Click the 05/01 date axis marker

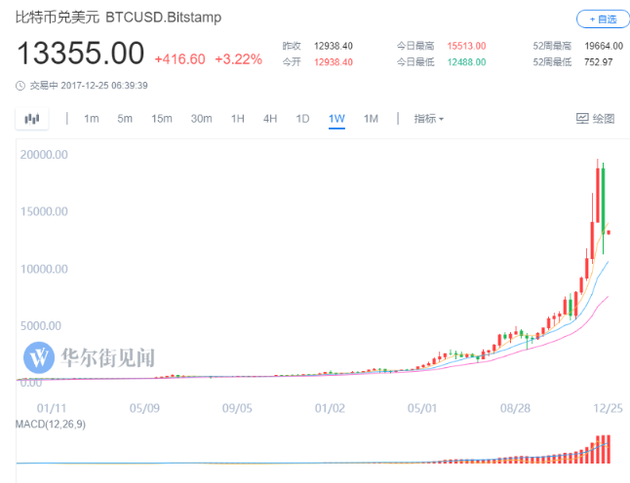pos(422,408)
